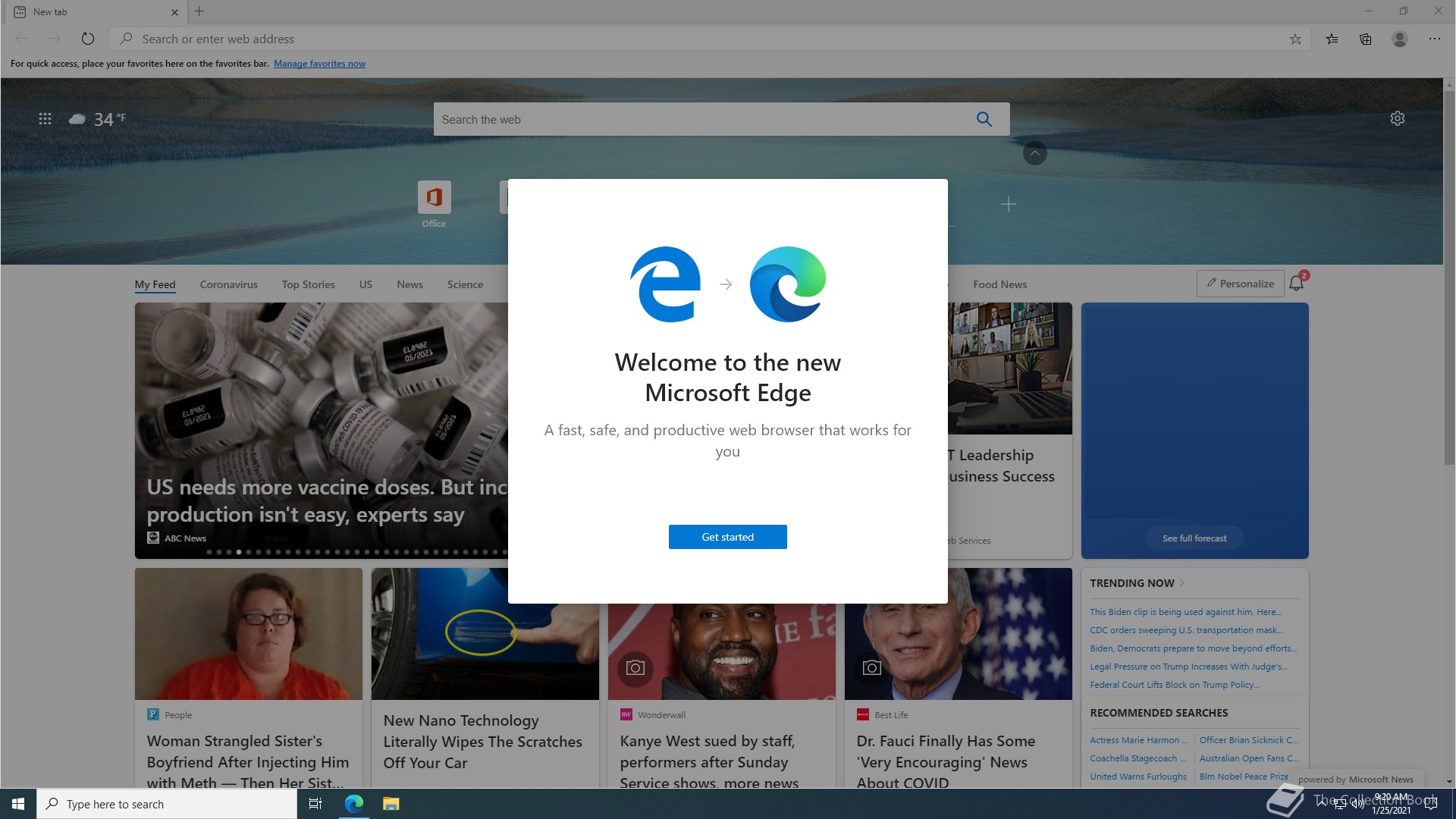
Task: Open Coachella Stagecoach recommended search
Action: (1138, 758)
